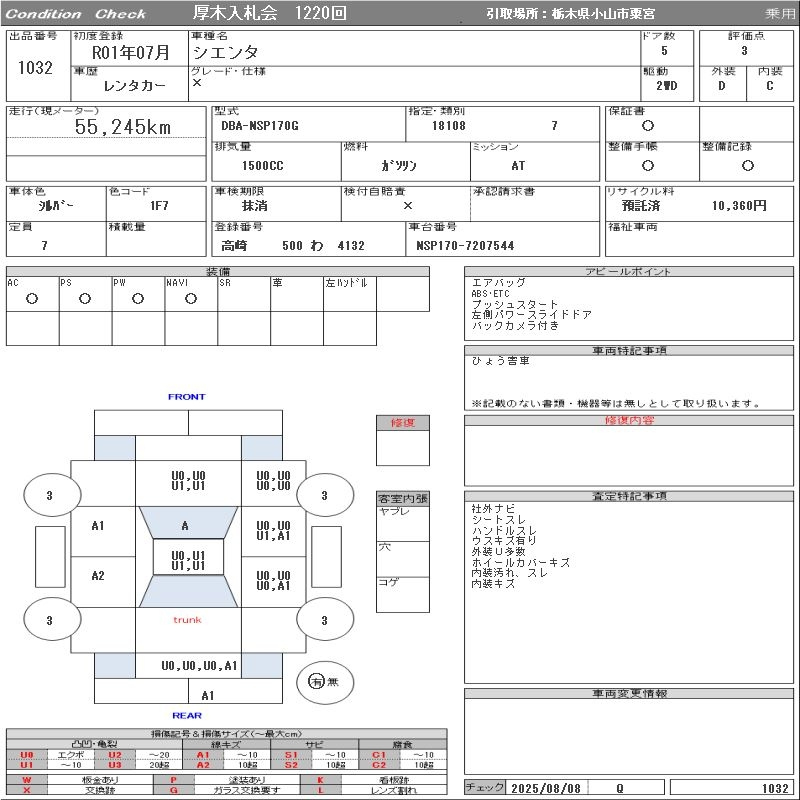The height and width of the screenshot is (800, 800).
Task: Select engine displacement '1500CC'
Action: tap(262, 166)
